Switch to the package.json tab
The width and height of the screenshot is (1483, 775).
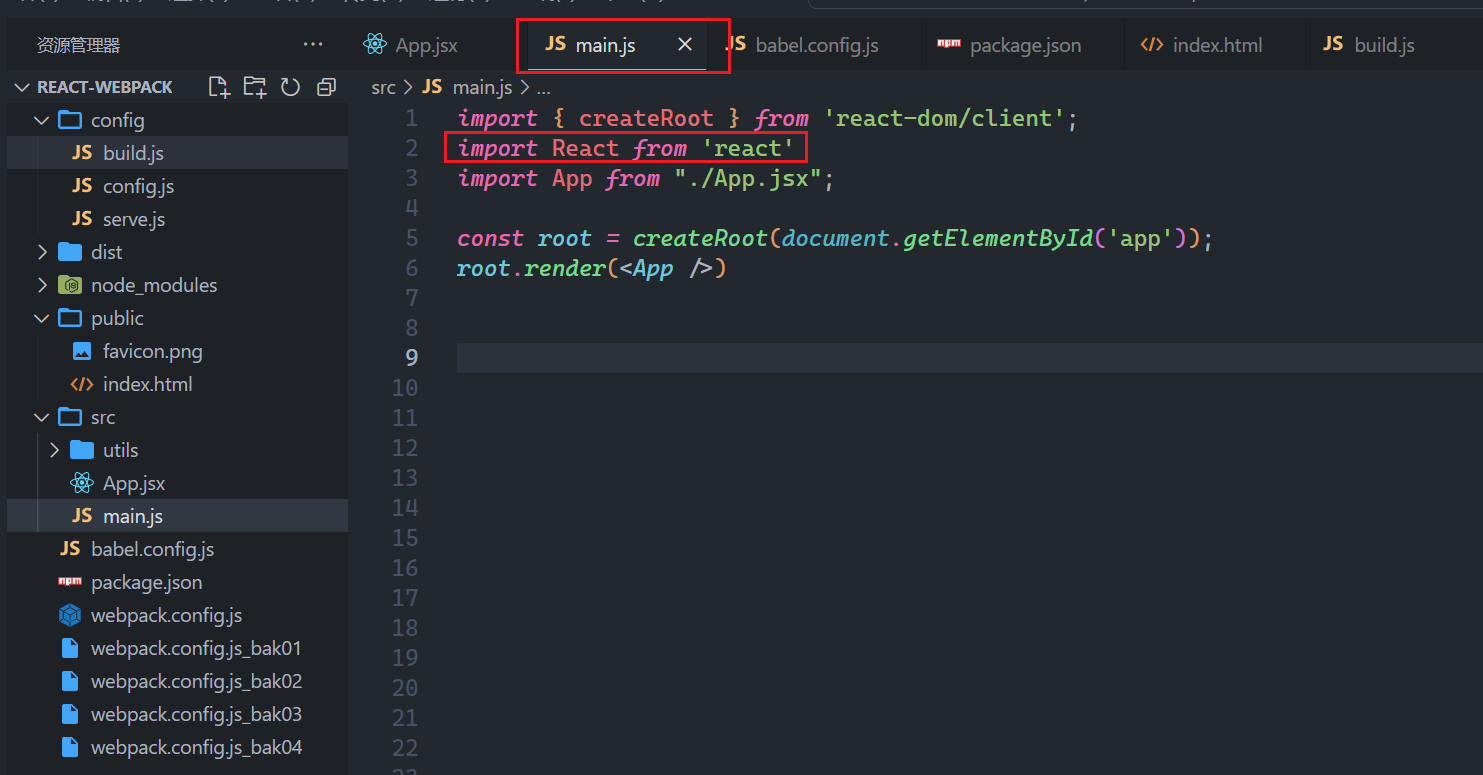coord(1009,45)
